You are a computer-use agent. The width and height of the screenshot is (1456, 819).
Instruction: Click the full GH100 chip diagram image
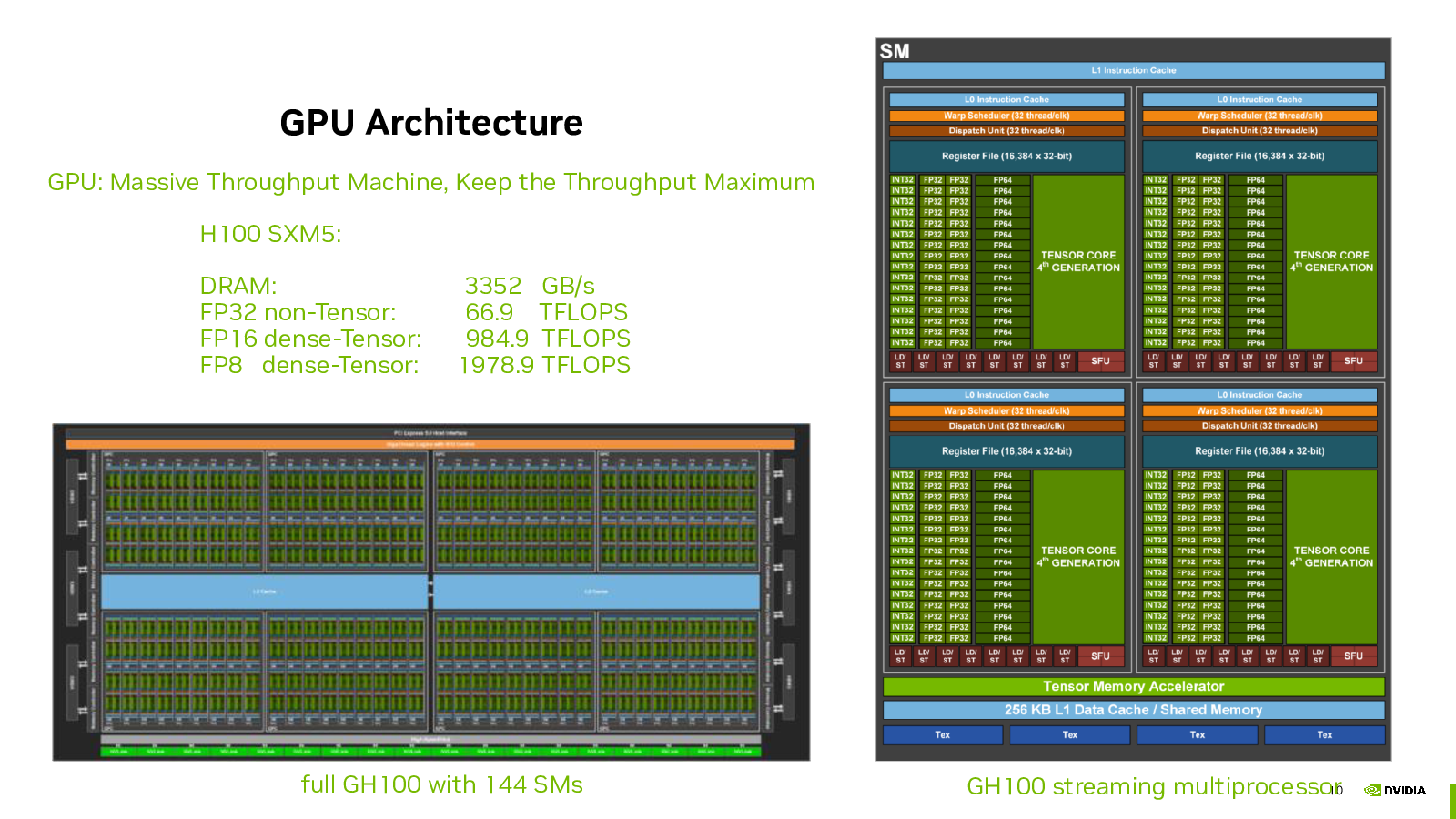coord(431,592)
